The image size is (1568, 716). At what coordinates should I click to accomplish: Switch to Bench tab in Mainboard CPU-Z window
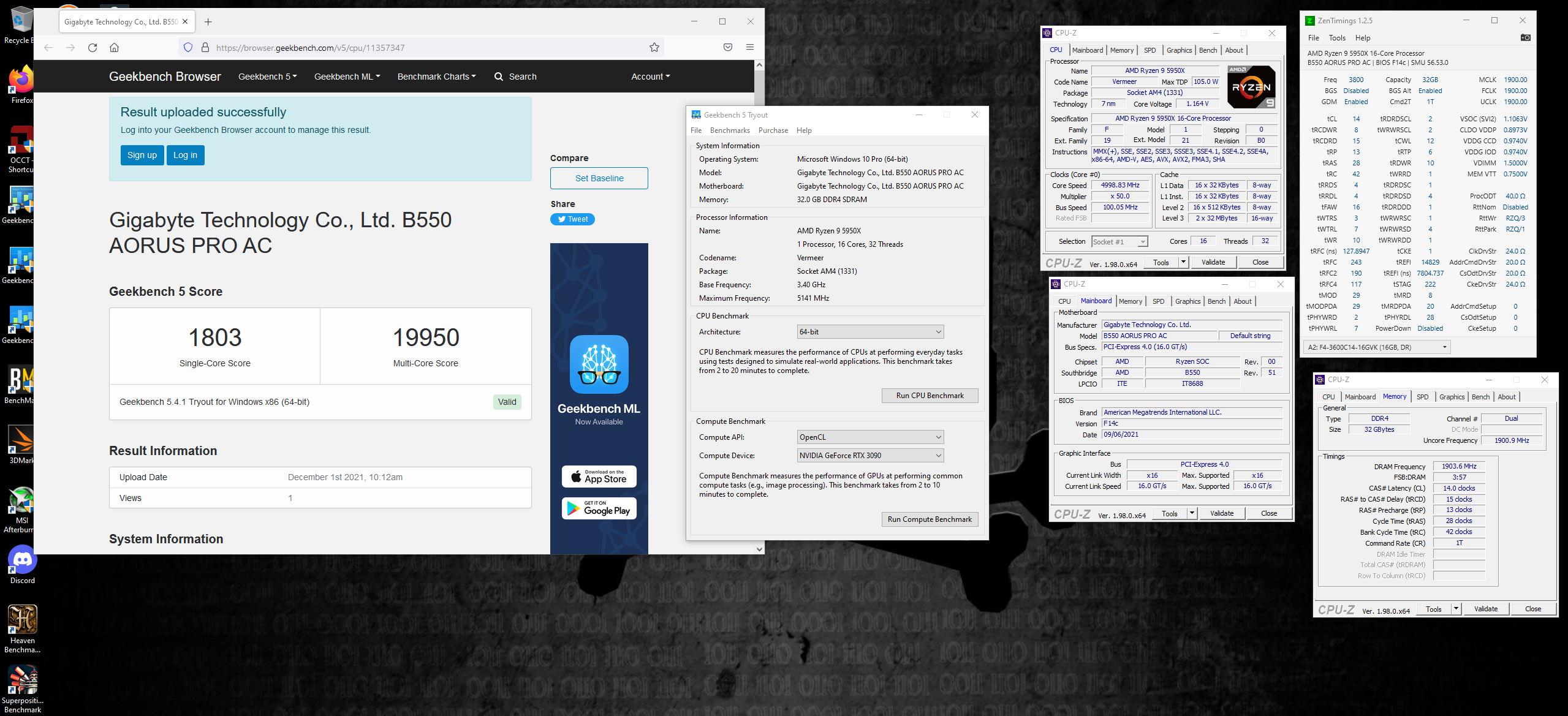coord(1216,301)
